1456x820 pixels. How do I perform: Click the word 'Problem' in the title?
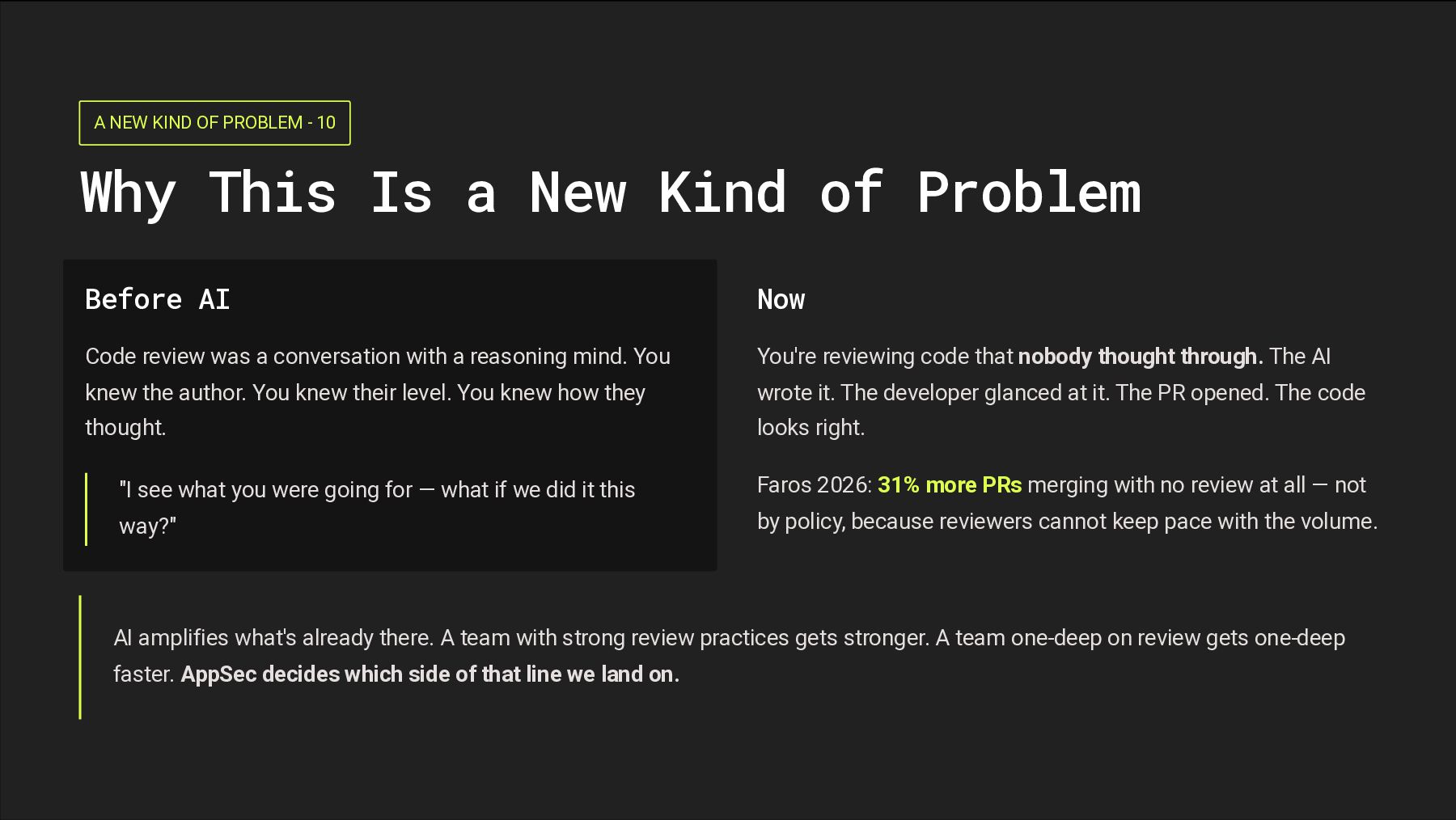(1028, 192)
